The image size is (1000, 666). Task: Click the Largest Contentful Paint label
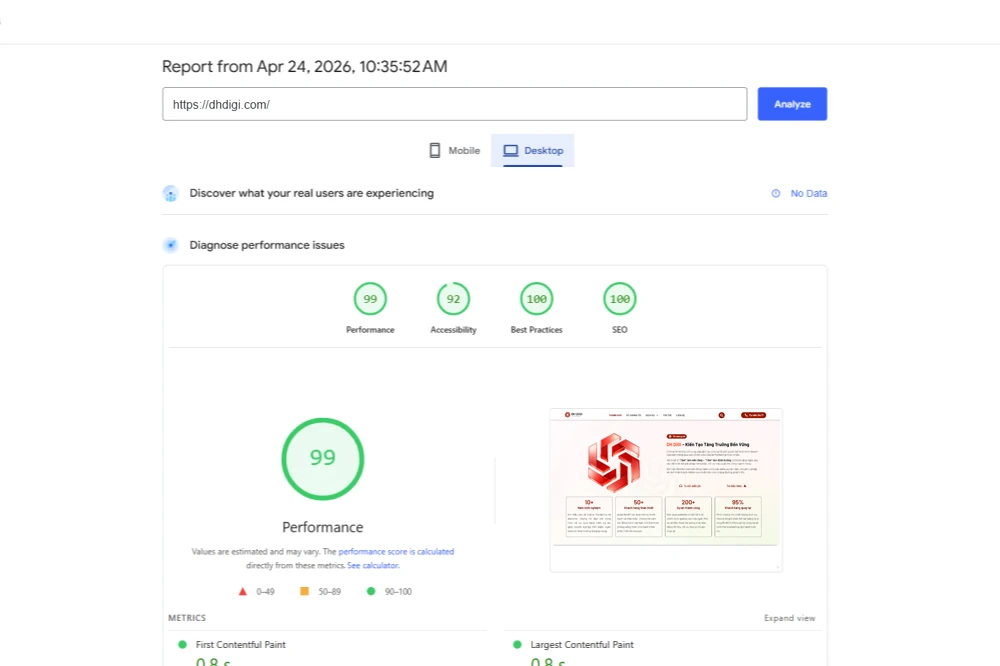tap(582, 644)
